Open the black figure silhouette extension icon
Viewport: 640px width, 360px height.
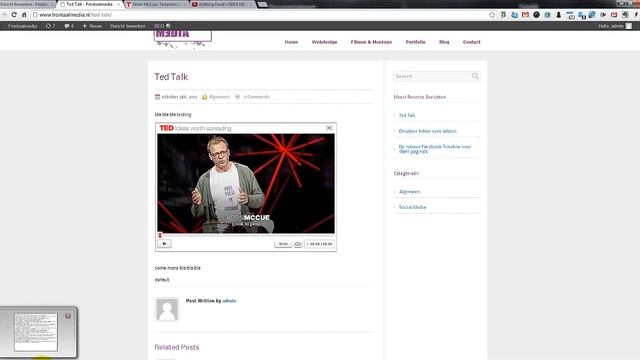[559, 15]
